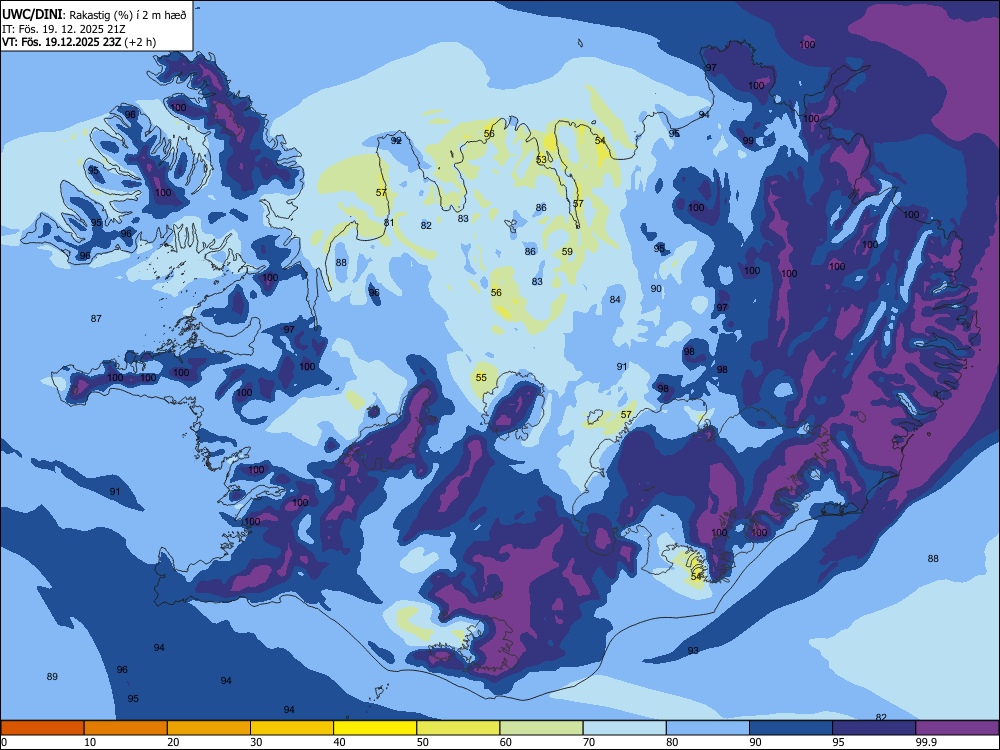Click the humidity value '92' in the north
The width and height of the screenshot is (1000, 750).
click(397, 140)
